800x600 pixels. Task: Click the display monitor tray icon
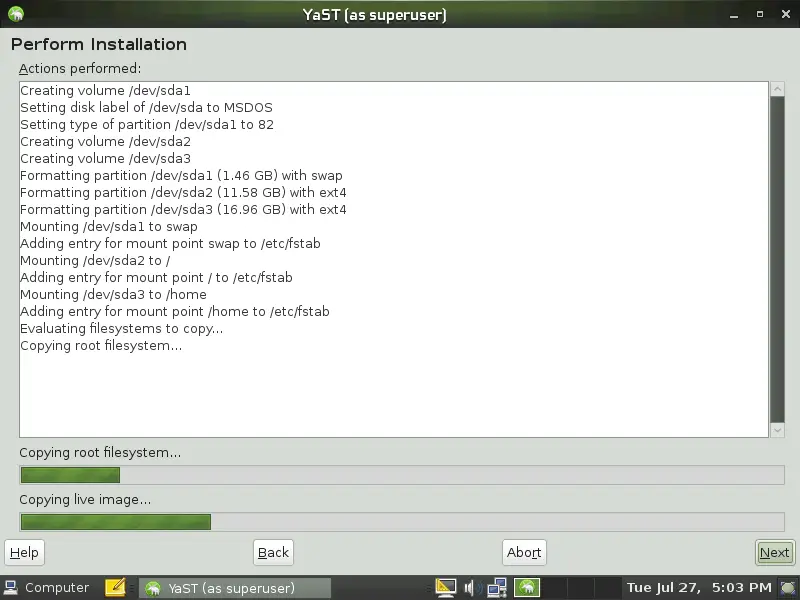pyautogui.click(x=447, y=588)
